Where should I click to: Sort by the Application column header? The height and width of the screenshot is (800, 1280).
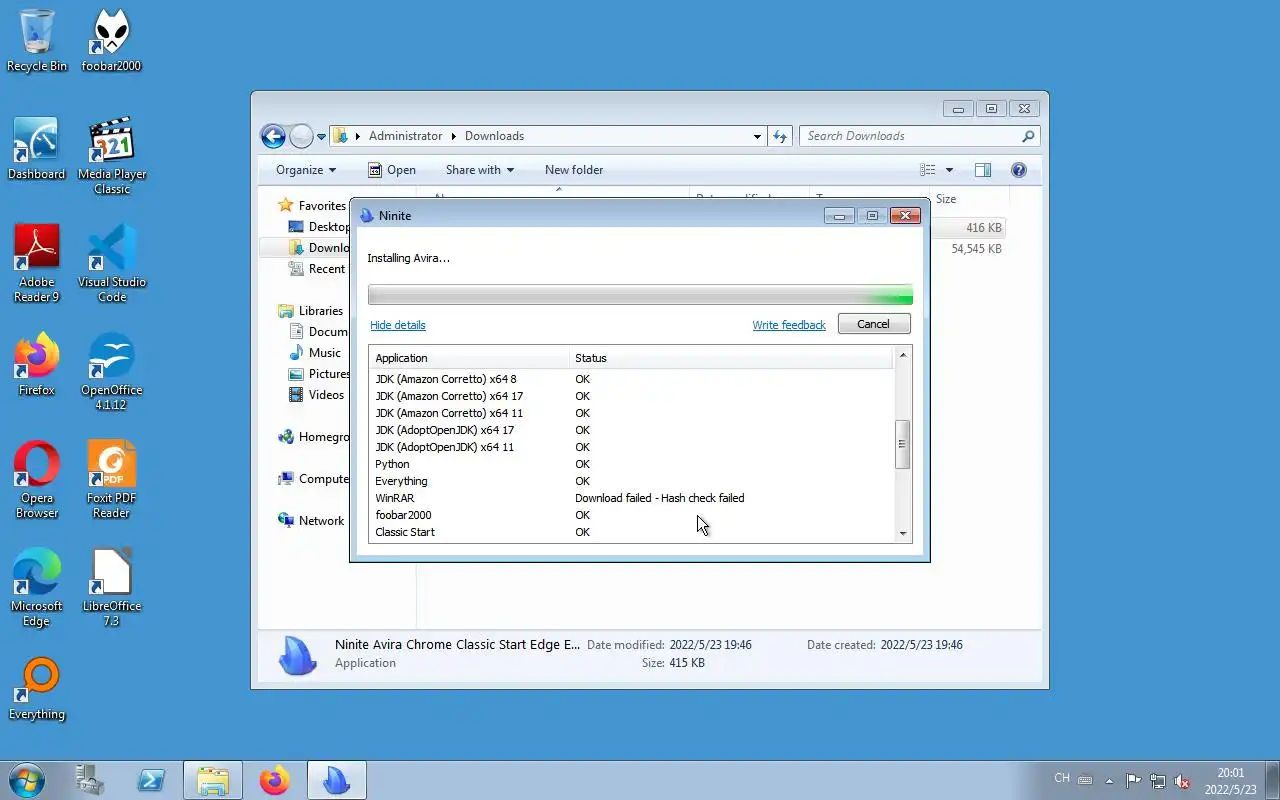(469, 358)
